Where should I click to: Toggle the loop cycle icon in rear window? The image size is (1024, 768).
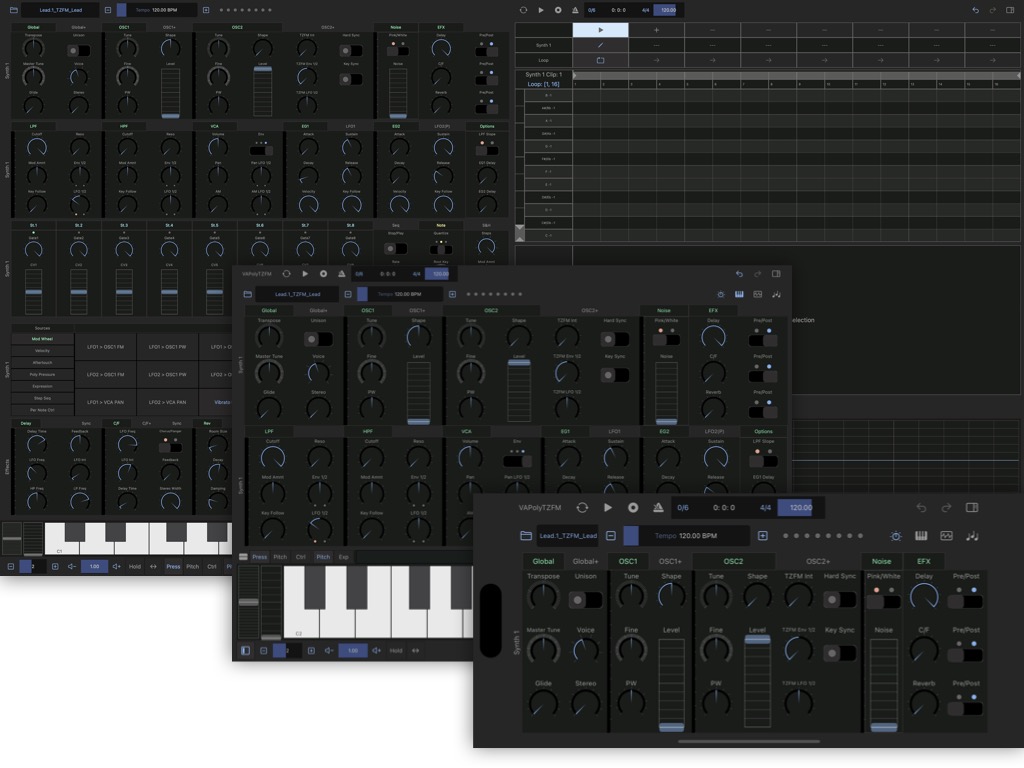point(523,10)
